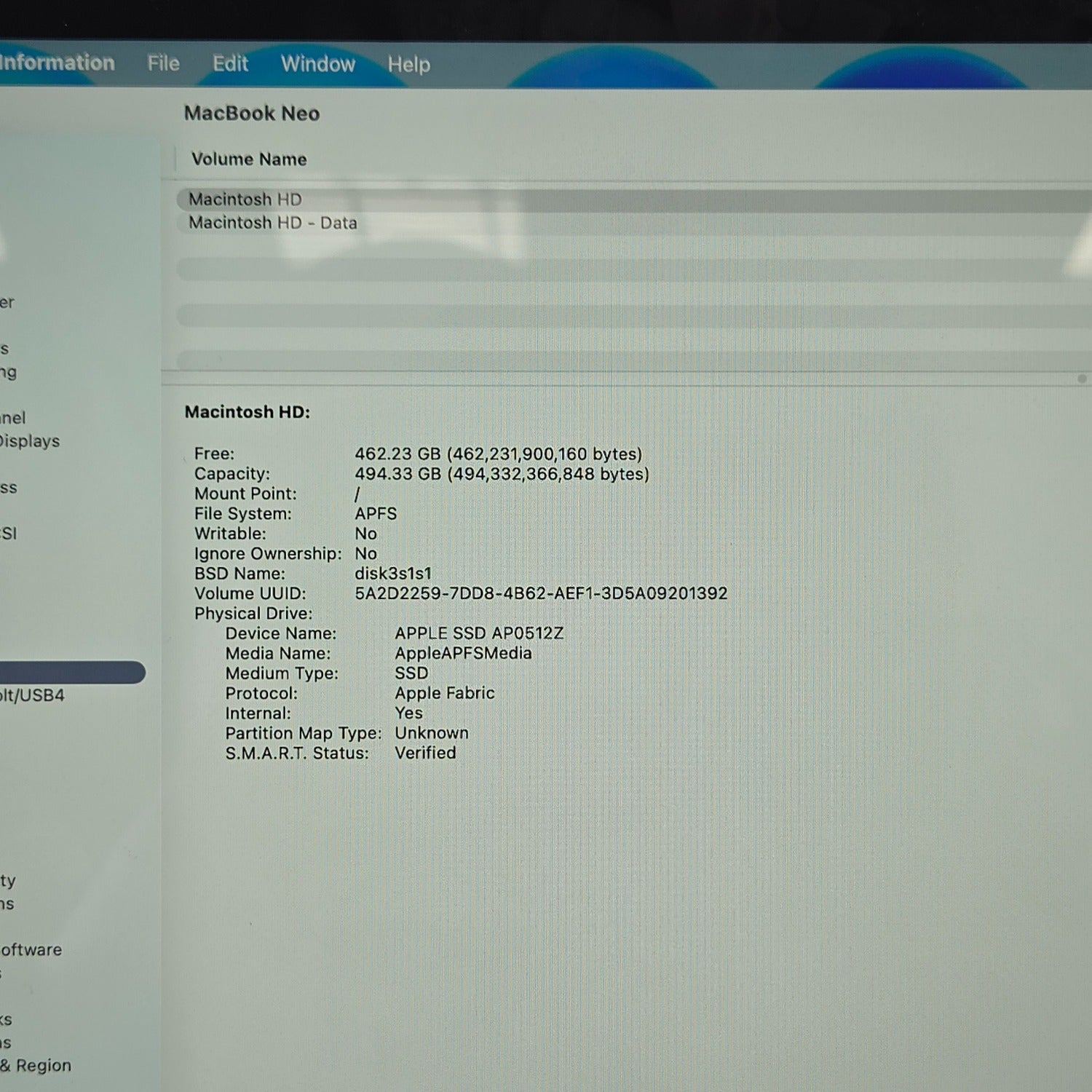Click the MacBook Neo window title
Viewport: 1092px width, 1092px height.
click(252, 114)
